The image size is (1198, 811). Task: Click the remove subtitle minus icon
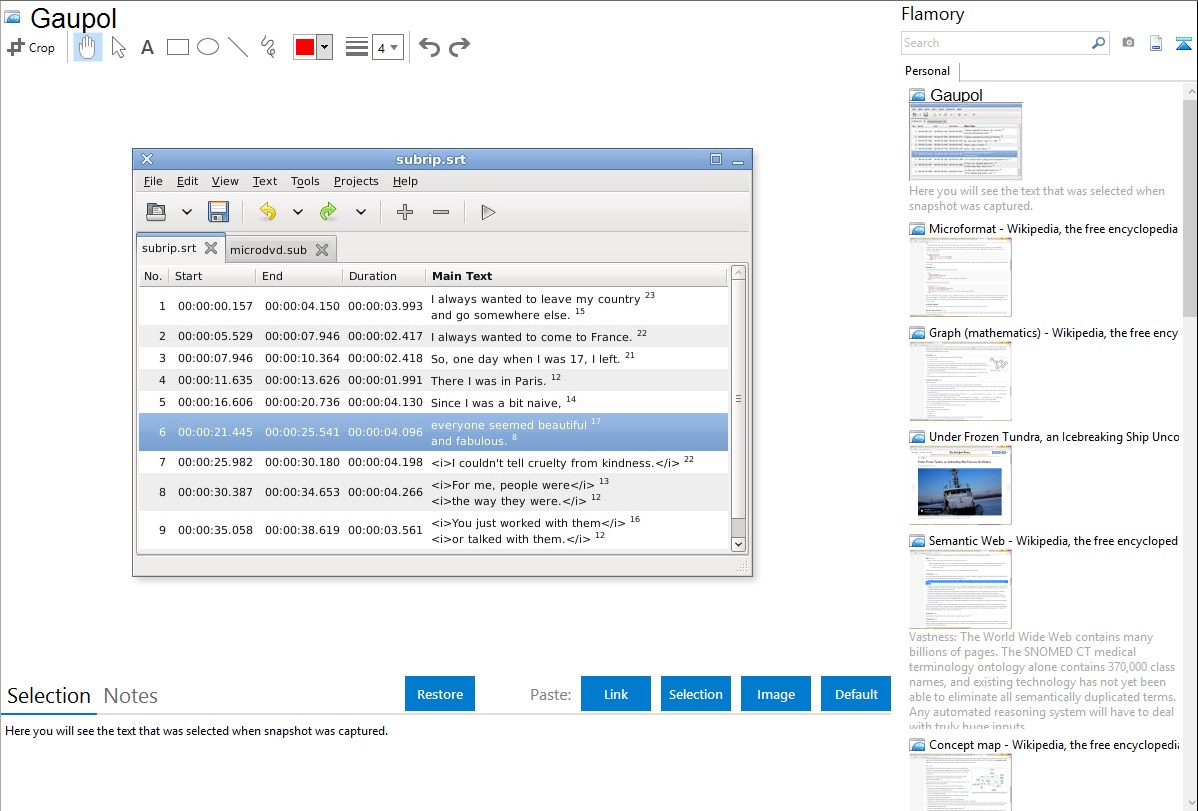click(x=441, y=212)
